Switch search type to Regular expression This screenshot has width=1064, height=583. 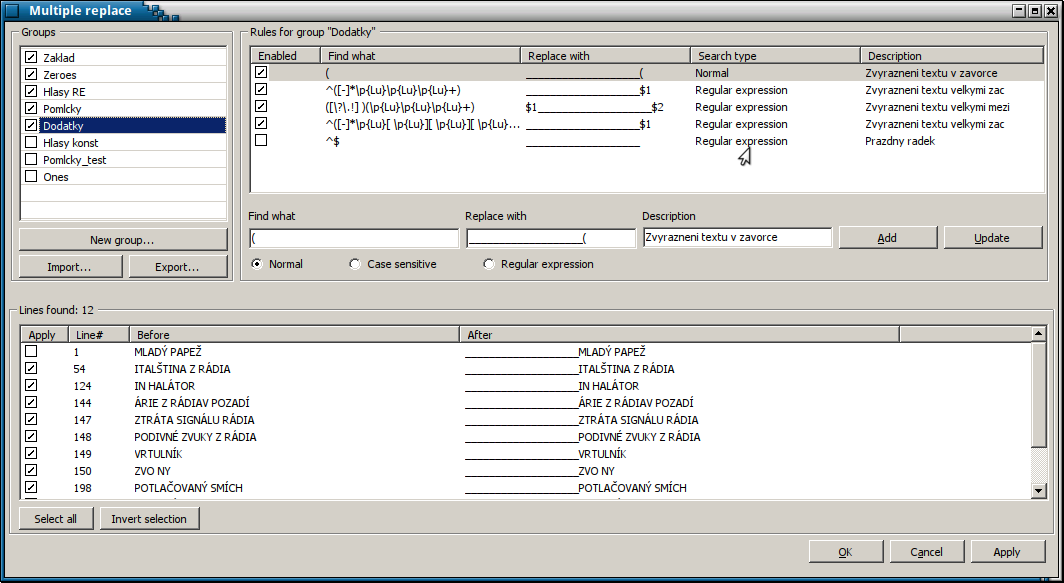[488, 263]
